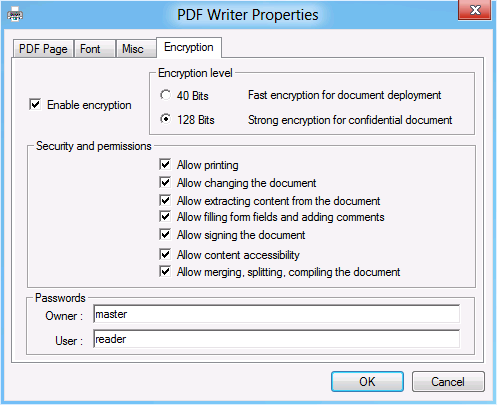The image size is (497, 405).
Task: Disable Allow merging, splitting, compiling the document
Action: coord(165,272)
